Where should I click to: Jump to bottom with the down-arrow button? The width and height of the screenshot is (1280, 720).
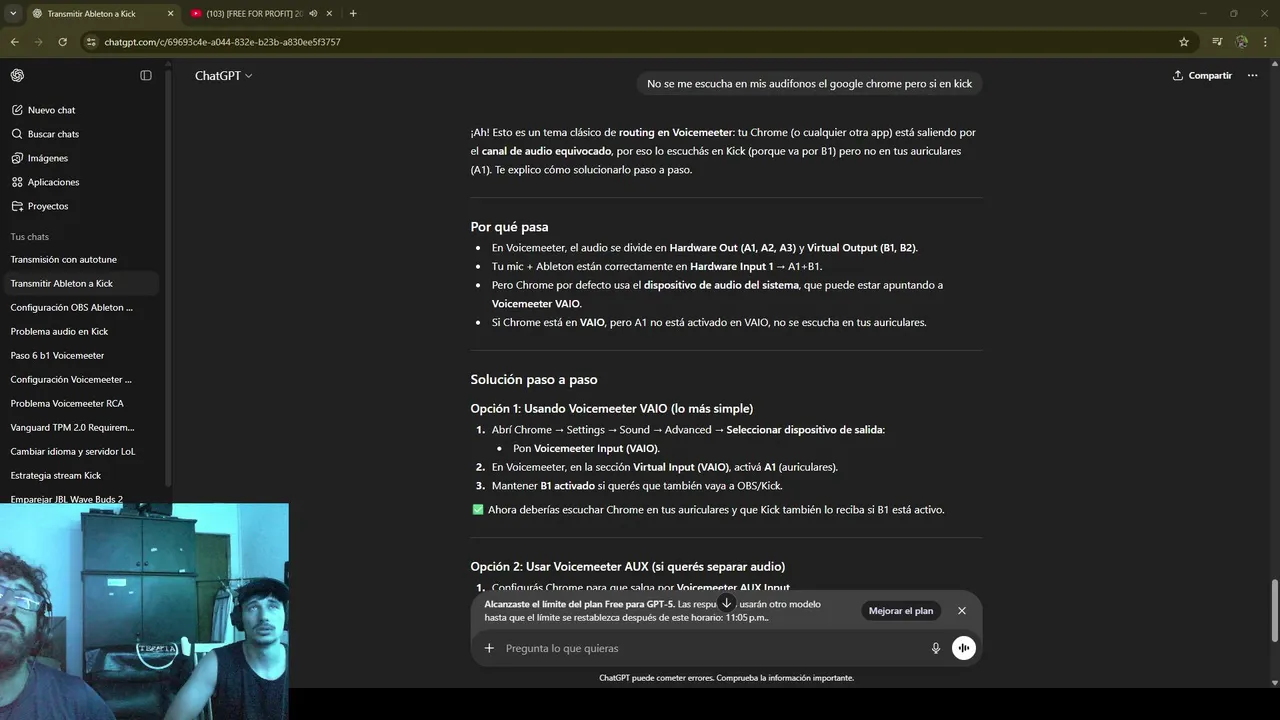727,603
